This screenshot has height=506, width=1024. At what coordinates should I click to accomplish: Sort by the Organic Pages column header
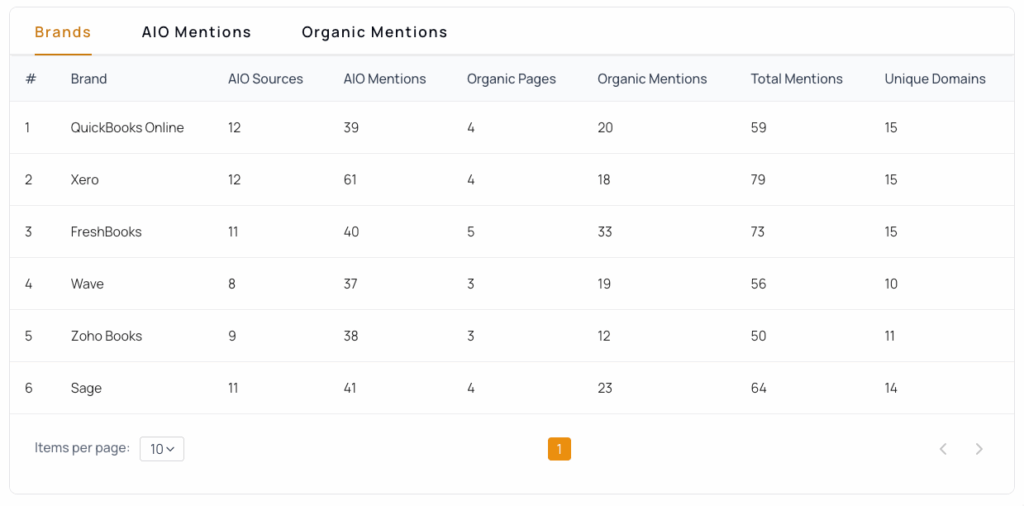511,79
